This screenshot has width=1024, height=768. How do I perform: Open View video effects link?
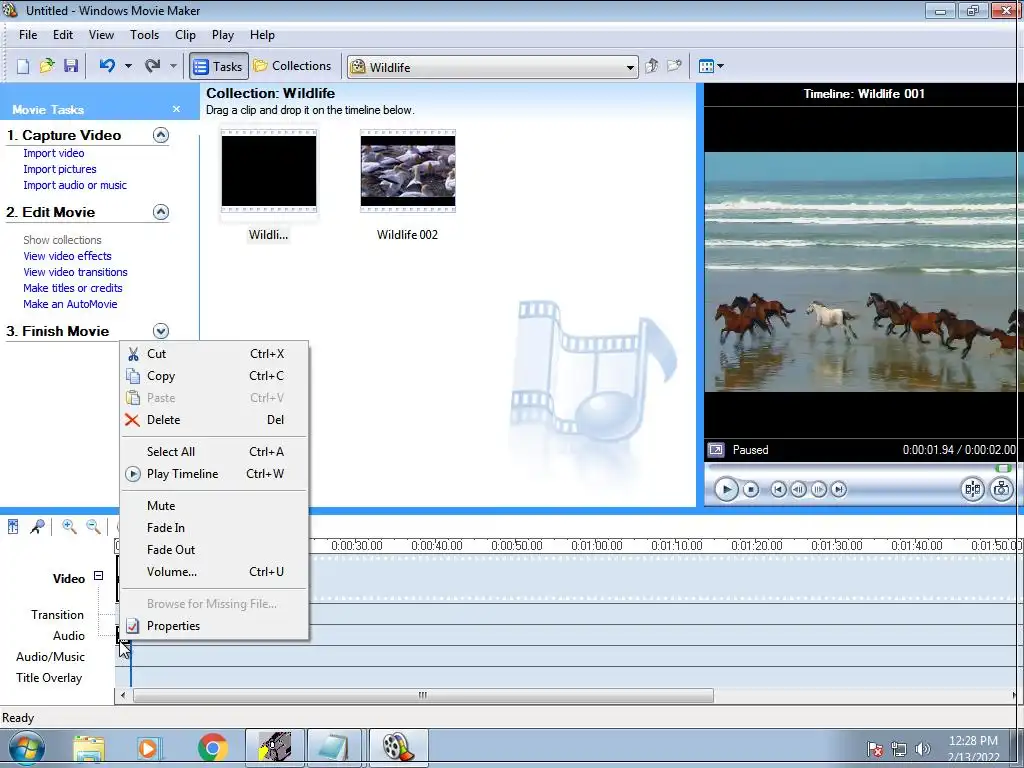[67, 256]
